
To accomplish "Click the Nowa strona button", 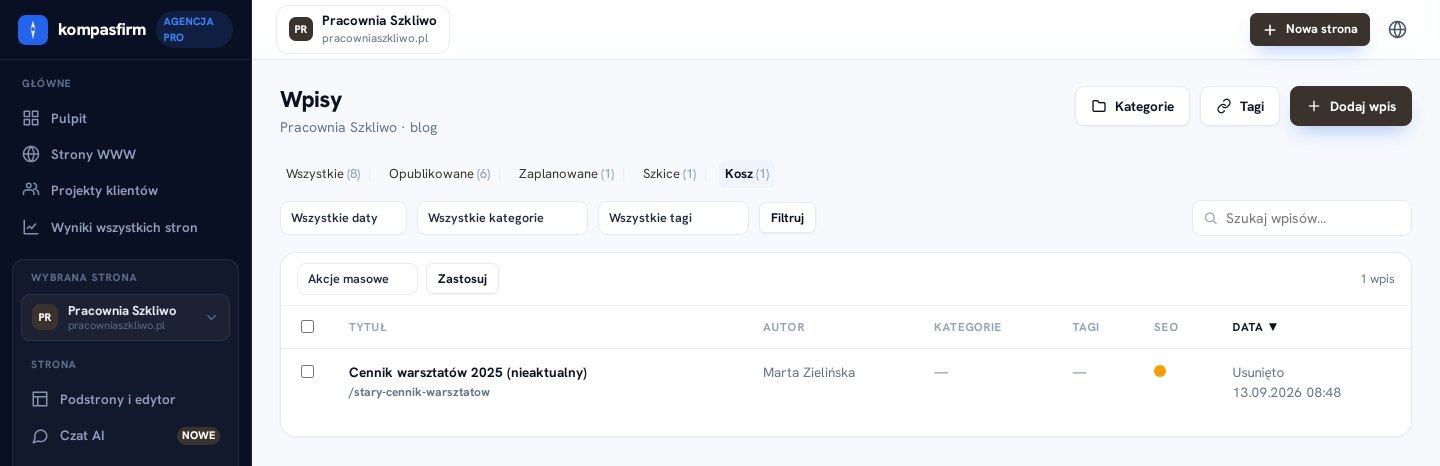I will point(1310,29).
